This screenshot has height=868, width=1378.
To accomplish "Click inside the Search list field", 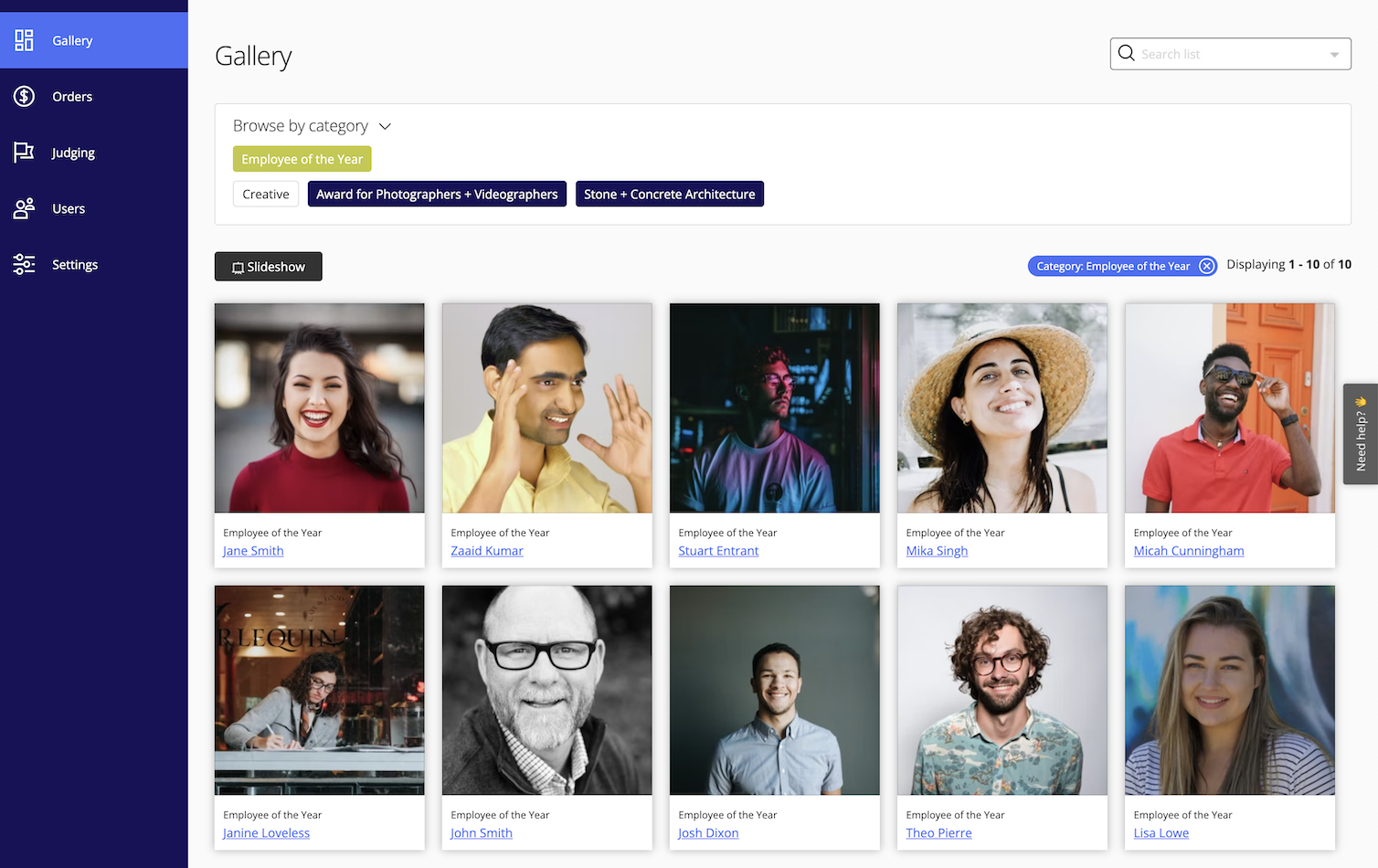I will point(1215,53).
